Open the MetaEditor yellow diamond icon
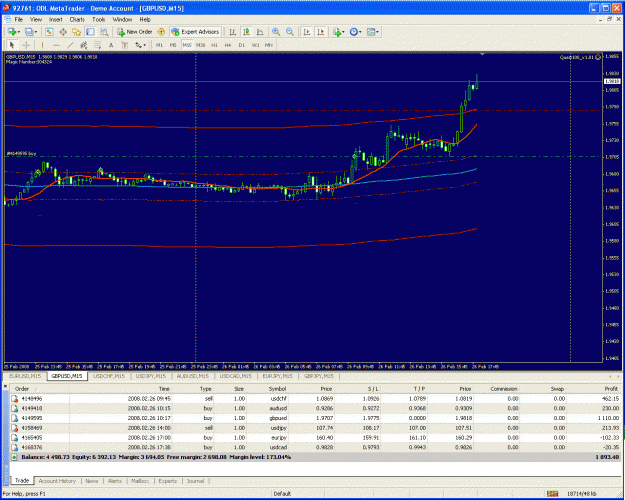 coord(161,32)
